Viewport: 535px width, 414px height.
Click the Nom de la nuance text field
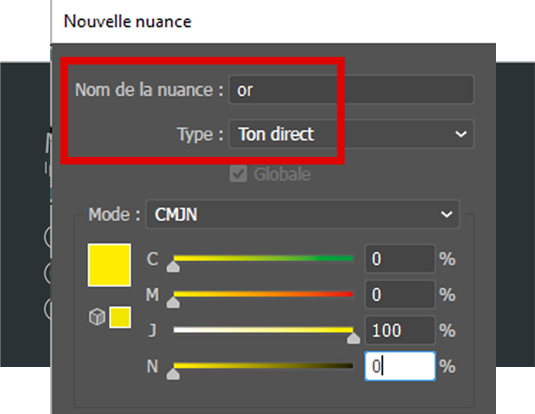(351, 89)
